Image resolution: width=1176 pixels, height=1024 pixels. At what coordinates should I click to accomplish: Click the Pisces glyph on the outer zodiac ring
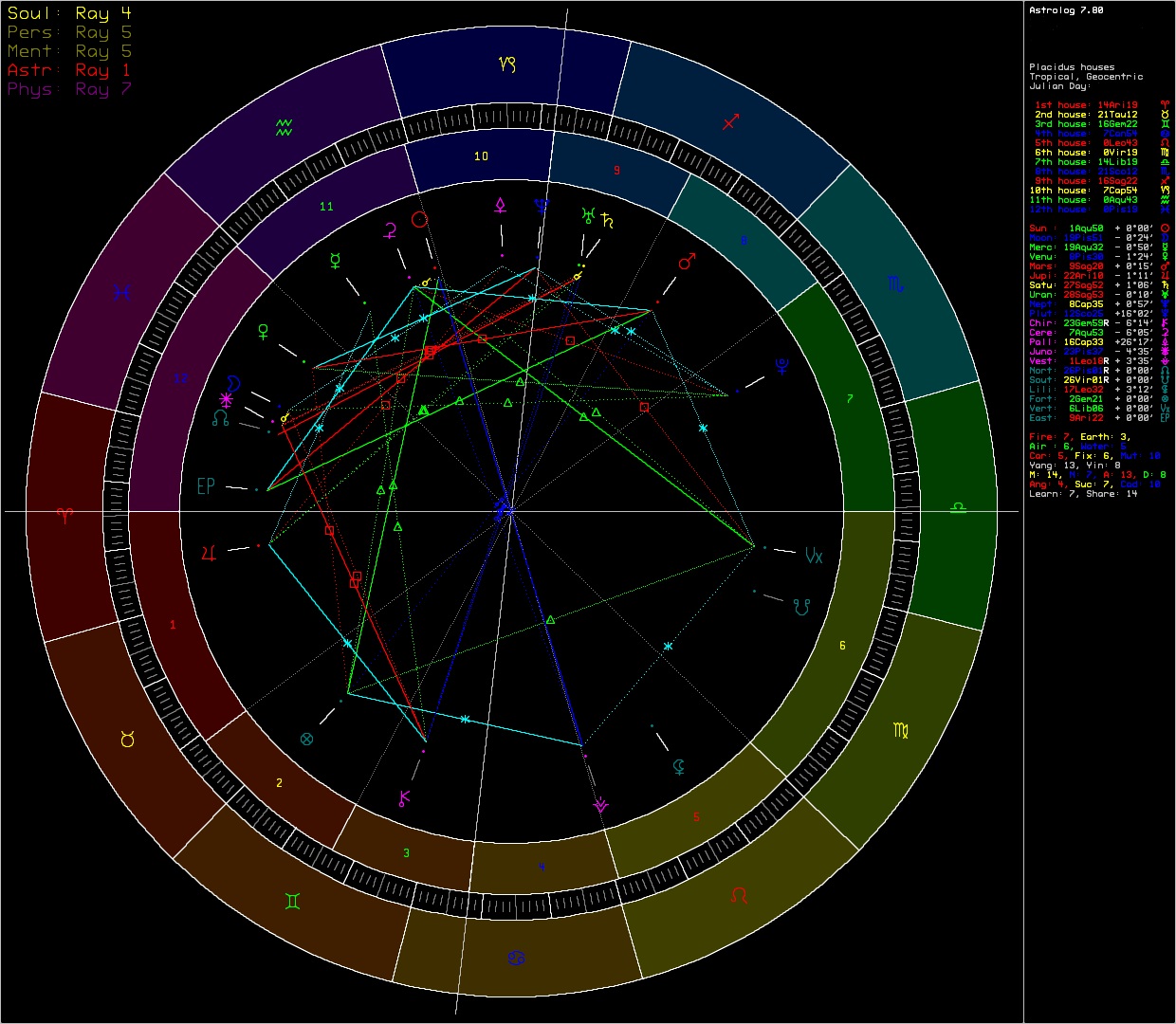pyautogui.click(x=121, y=293)
